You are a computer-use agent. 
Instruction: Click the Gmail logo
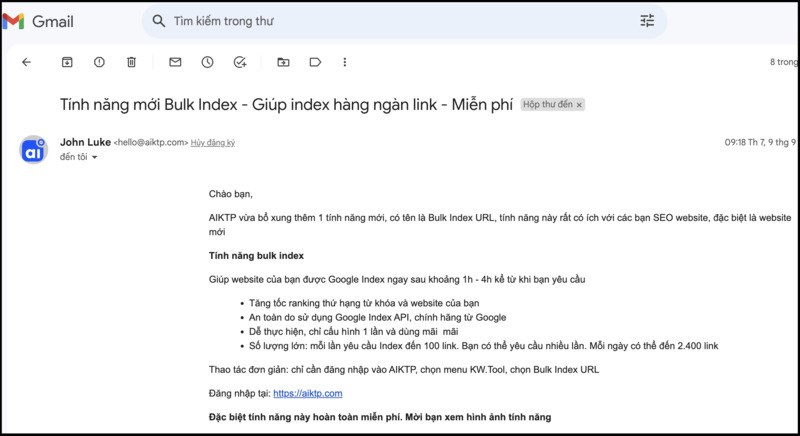tap(38, 21)
